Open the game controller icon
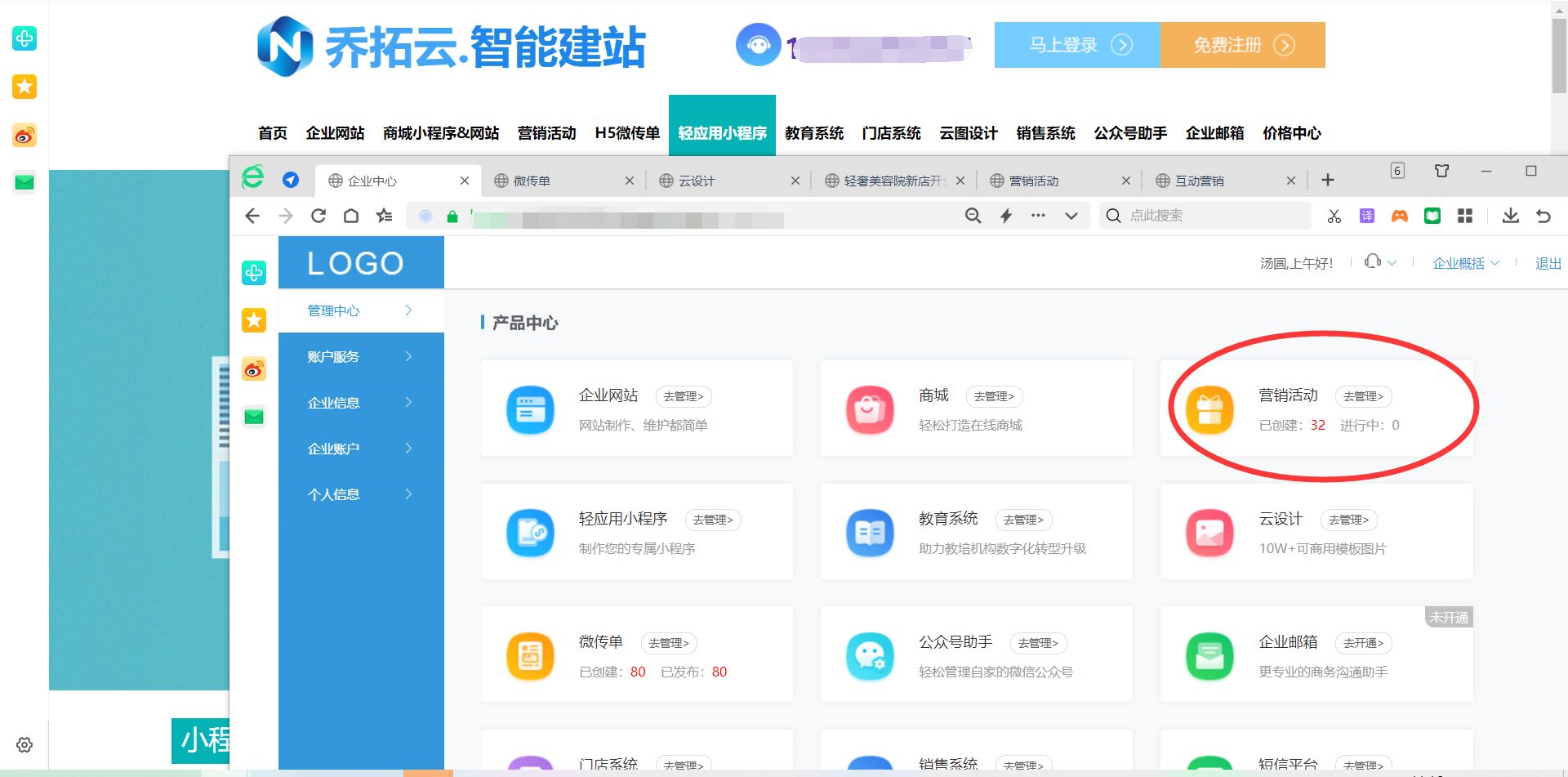 pyautogui.click(x=1400, y=216)
